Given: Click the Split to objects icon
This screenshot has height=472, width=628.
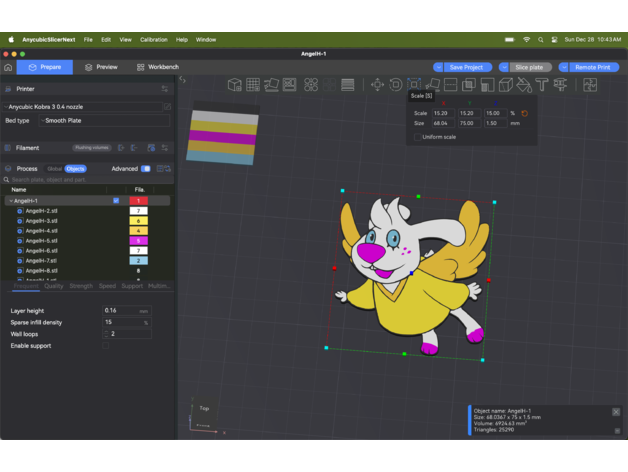Looking at the screenshot, I should 311,85.
